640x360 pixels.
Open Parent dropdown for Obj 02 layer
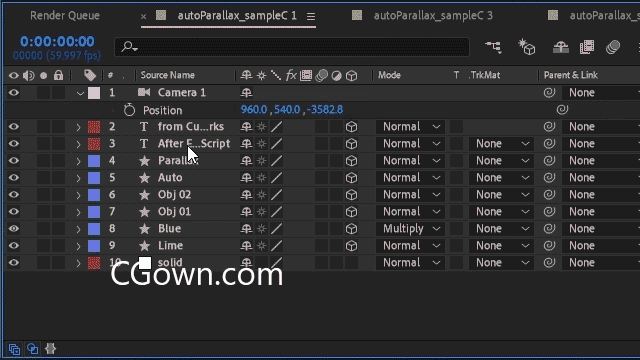(601, 195)
